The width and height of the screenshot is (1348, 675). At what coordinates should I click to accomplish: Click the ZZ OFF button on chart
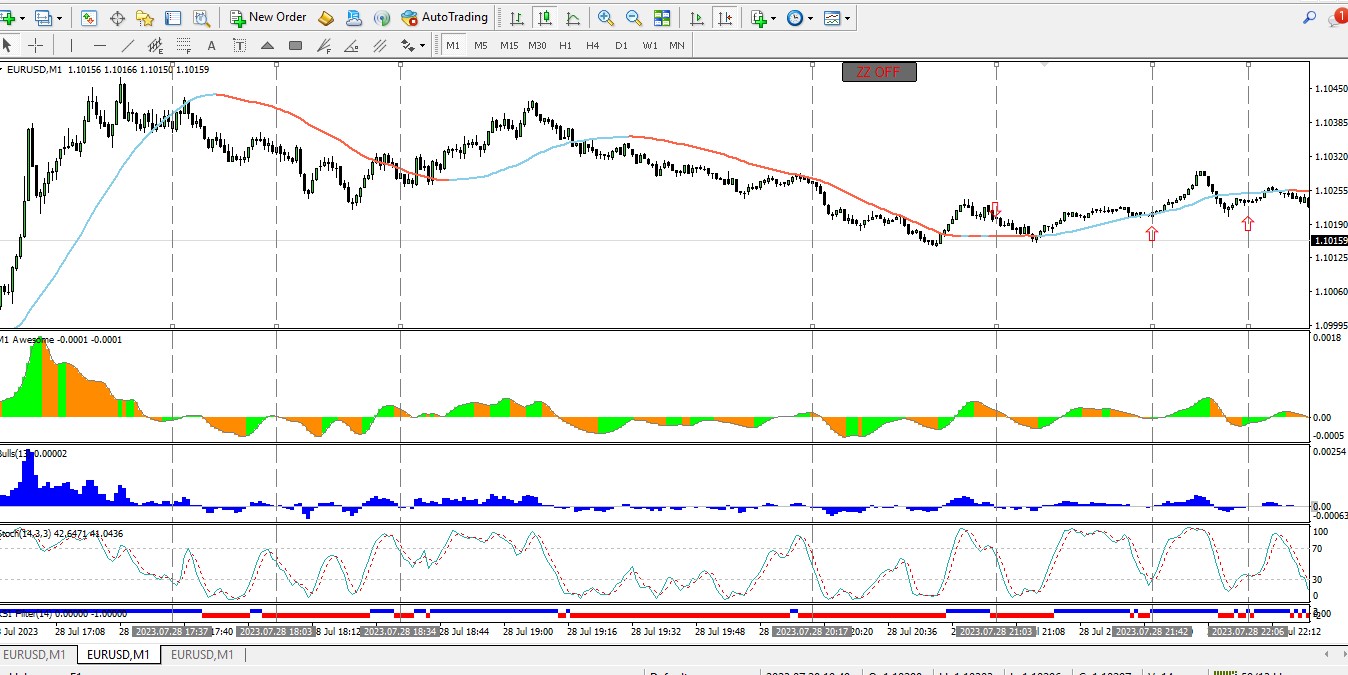(x=879, y=72)
